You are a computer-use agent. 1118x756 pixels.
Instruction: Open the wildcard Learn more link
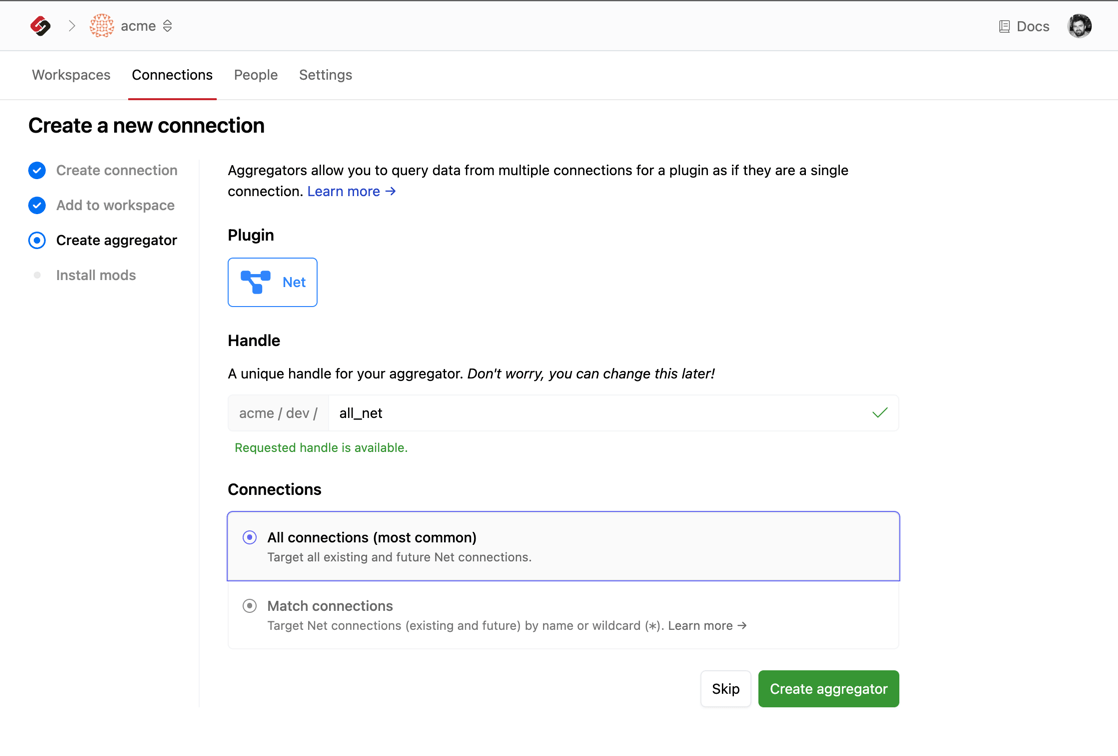click(x=707, y=626)
